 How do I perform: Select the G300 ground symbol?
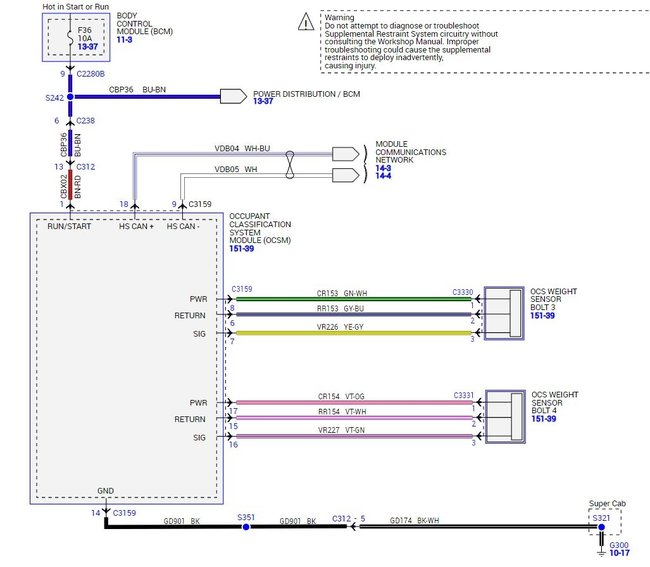pyautogui.click(x=601, y=552)
